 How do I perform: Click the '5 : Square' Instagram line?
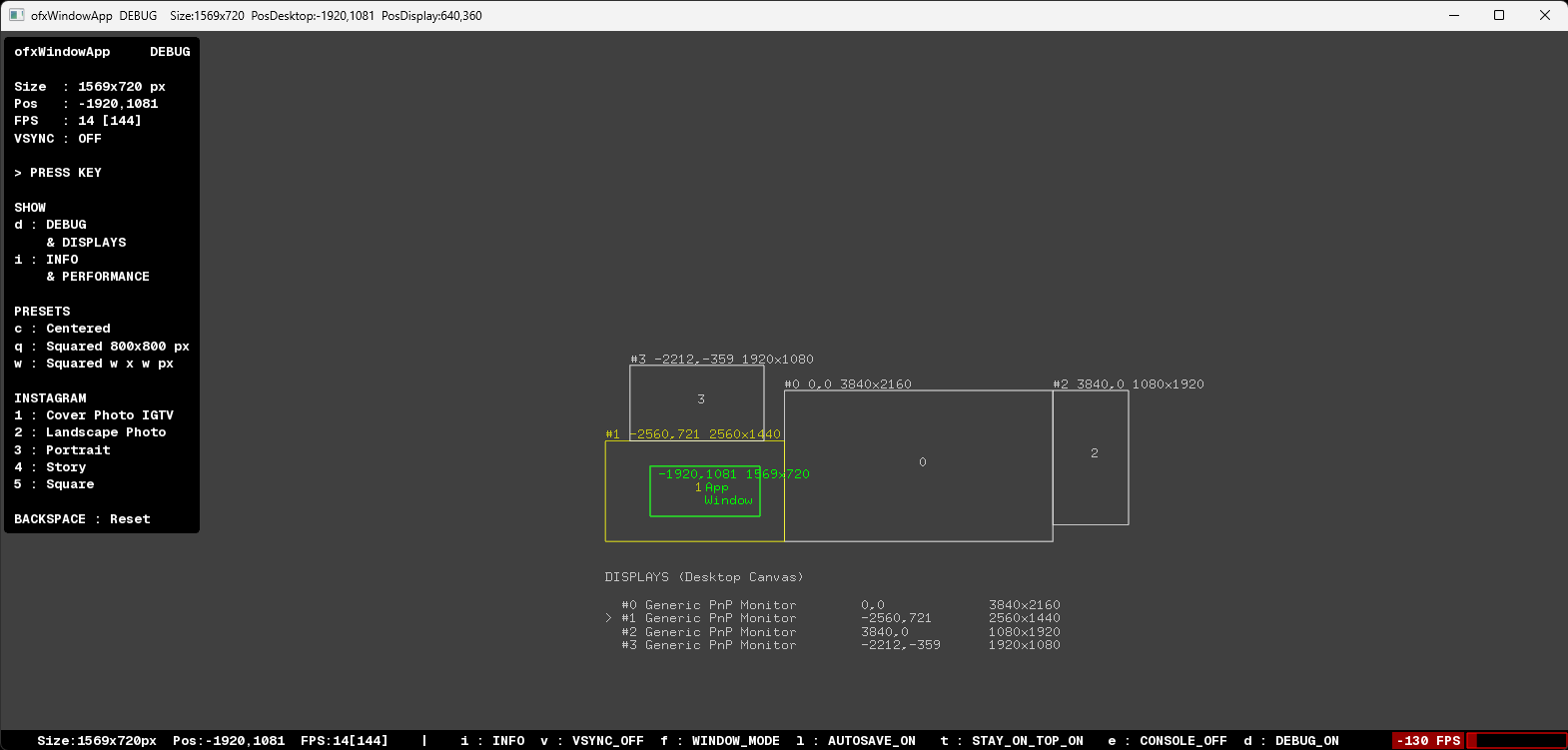54,484
